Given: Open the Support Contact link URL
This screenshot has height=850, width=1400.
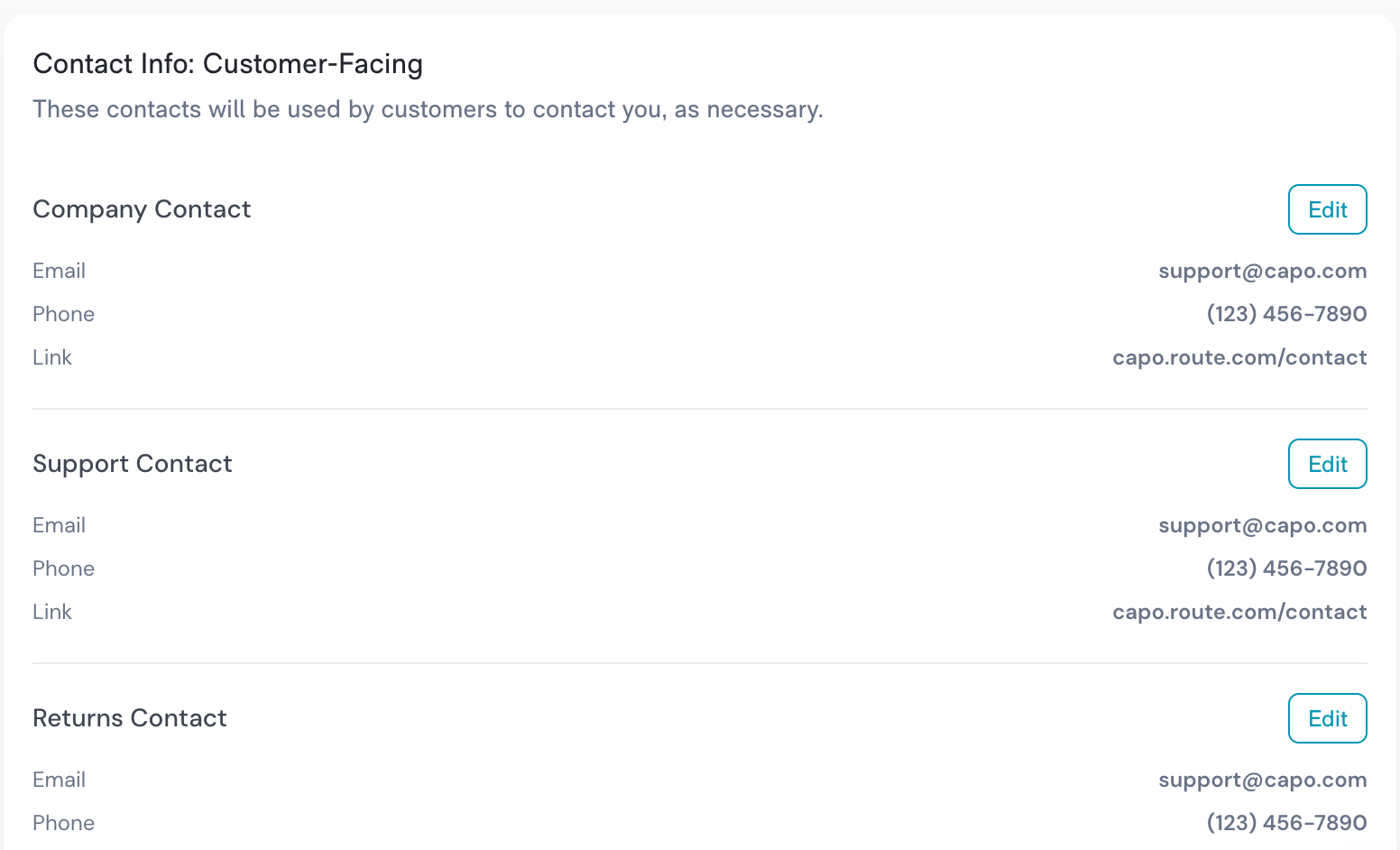Looking at the screenshot, I should tap(1239, 612).
